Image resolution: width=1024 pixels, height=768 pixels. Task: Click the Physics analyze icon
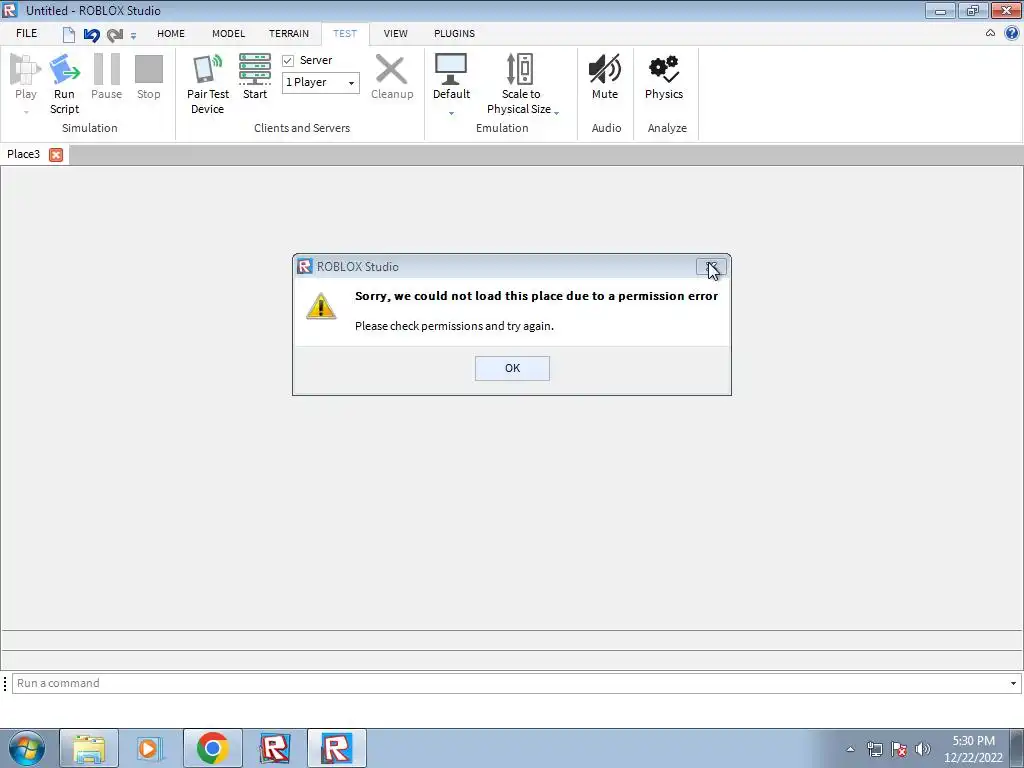(x=664, y=69)
